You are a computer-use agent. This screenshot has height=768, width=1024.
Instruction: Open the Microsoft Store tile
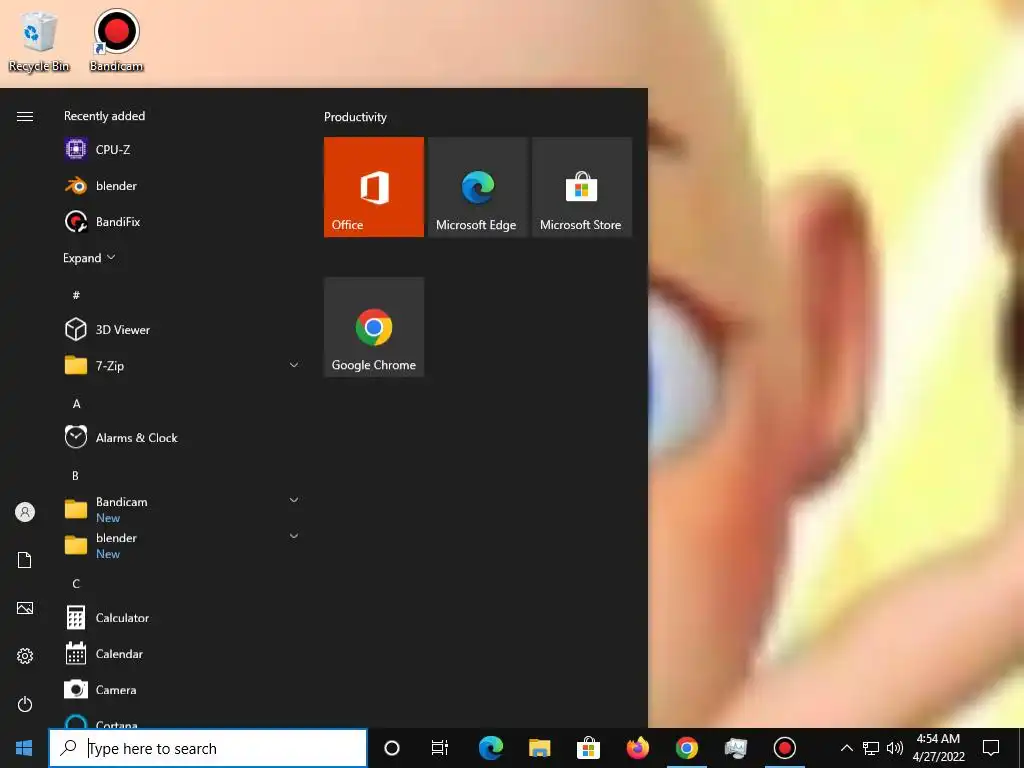581,187
